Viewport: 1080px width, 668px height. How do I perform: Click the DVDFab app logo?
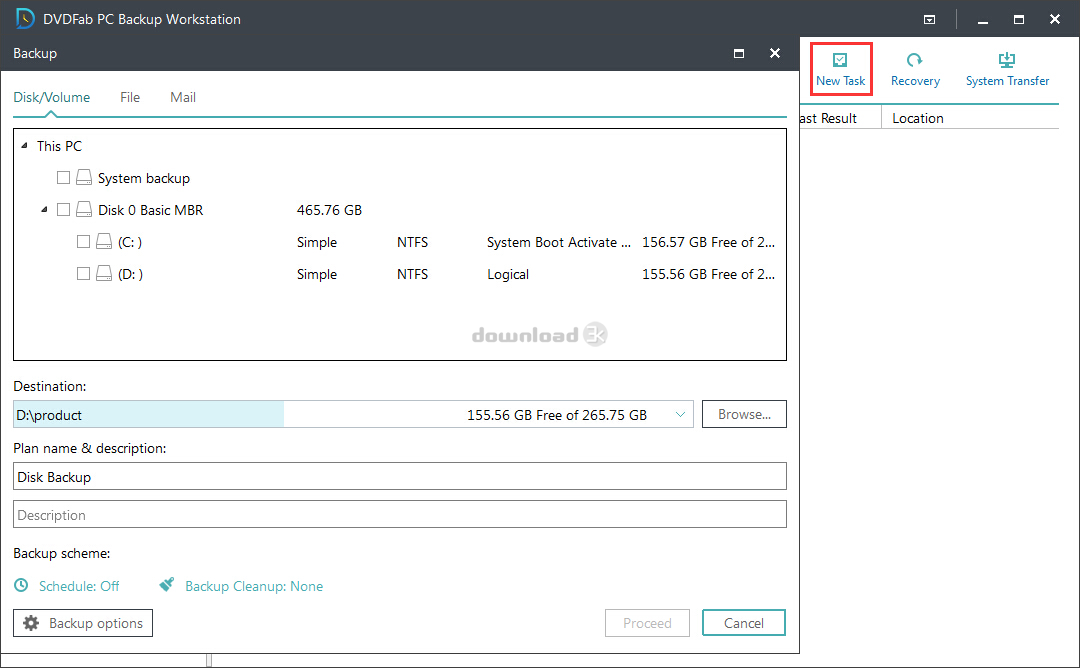tap(26, 19)
